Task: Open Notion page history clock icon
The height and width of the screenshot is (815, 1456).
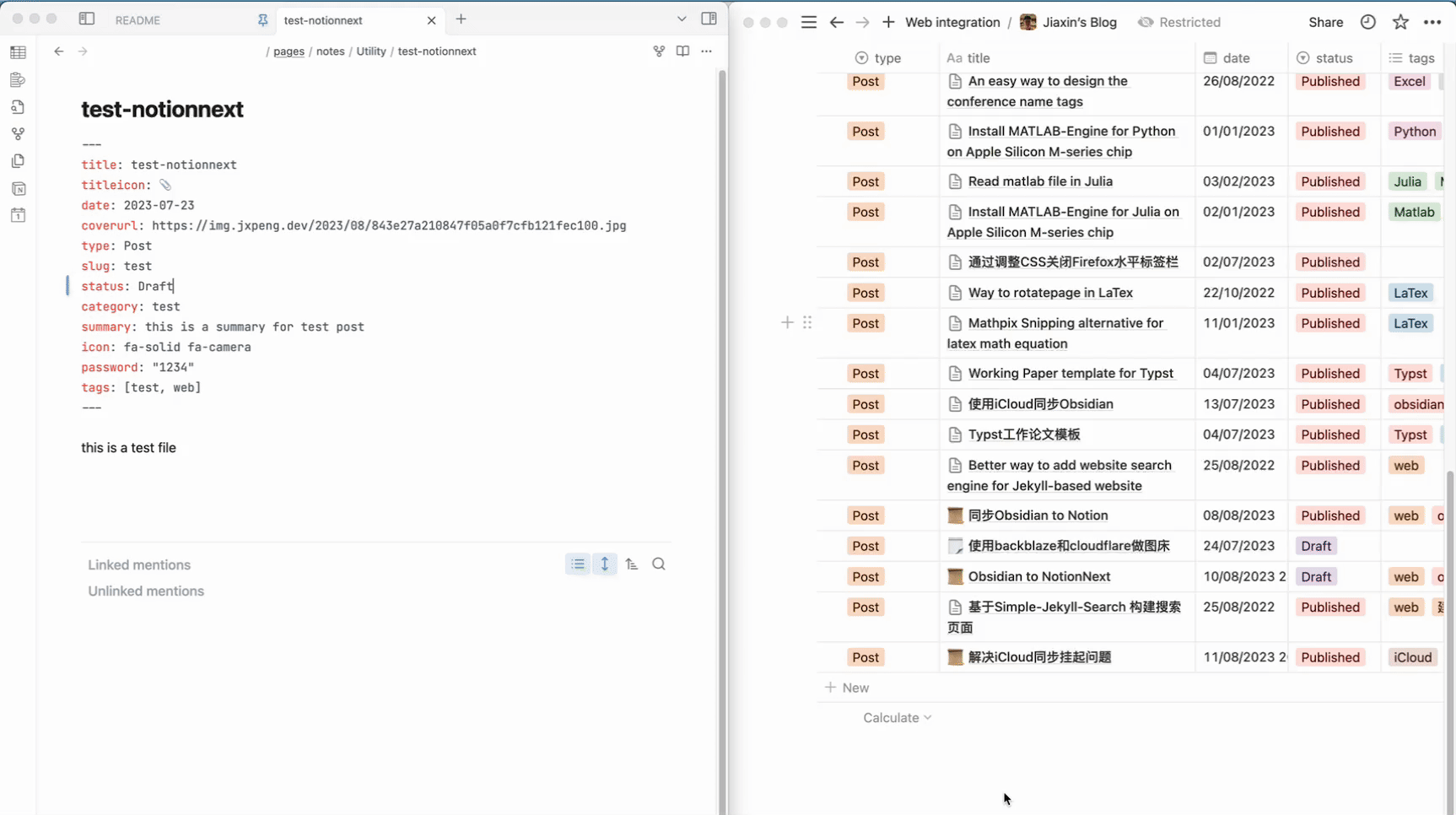Action: [x=1367, y=22]
